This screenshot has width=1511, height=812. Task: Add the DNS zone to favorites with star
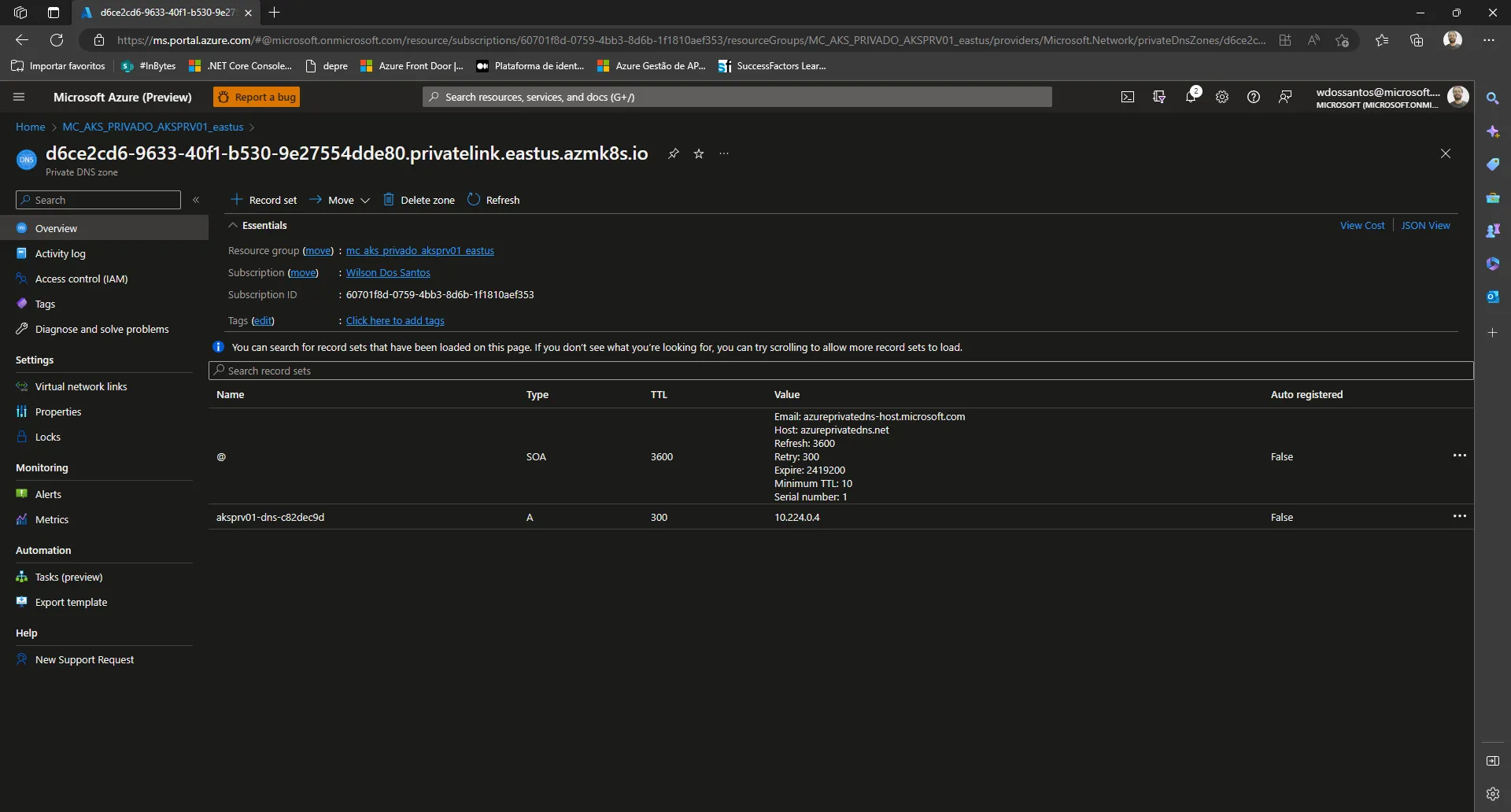[699, 153]
